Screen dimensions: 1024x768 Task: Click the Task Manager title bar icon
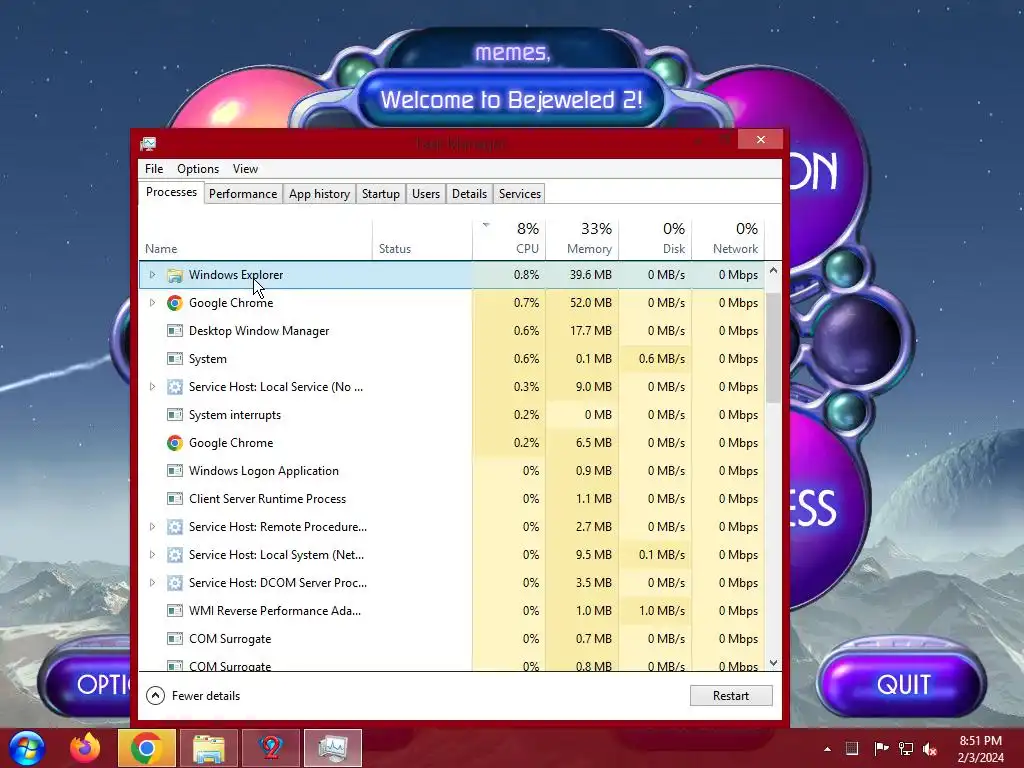tap(148, 144)
